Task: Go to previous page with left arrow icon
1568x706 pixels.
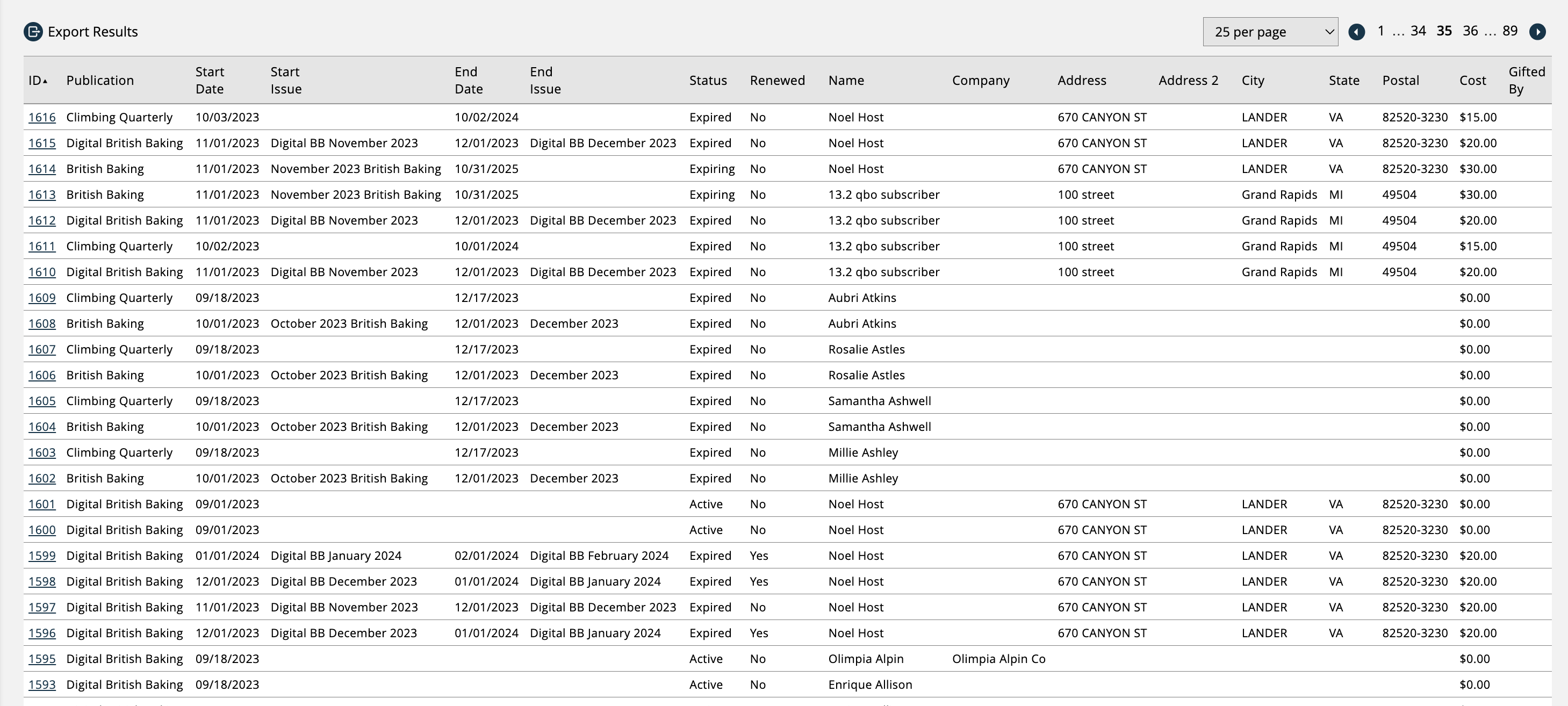Action: click(1356, 32)
